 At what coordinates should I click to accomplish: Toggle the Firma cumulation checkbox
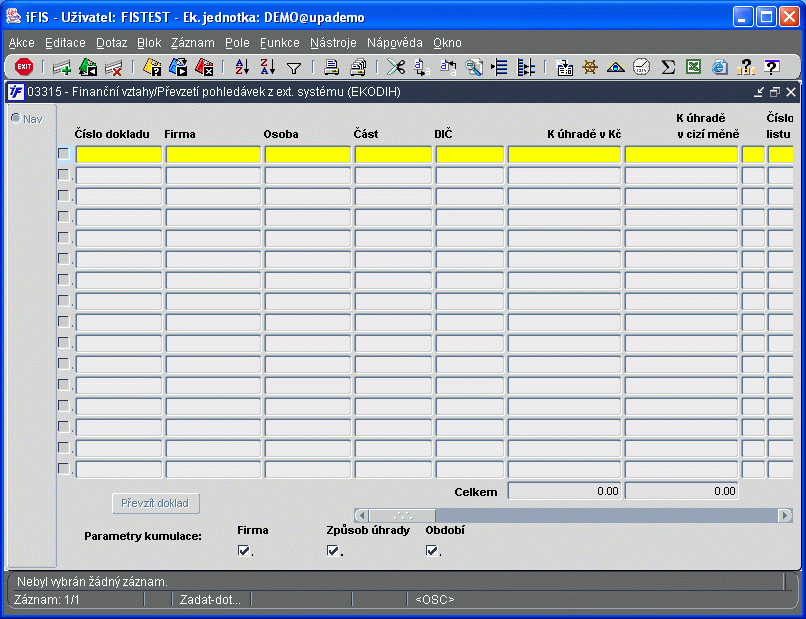click(x=244, y=551)
